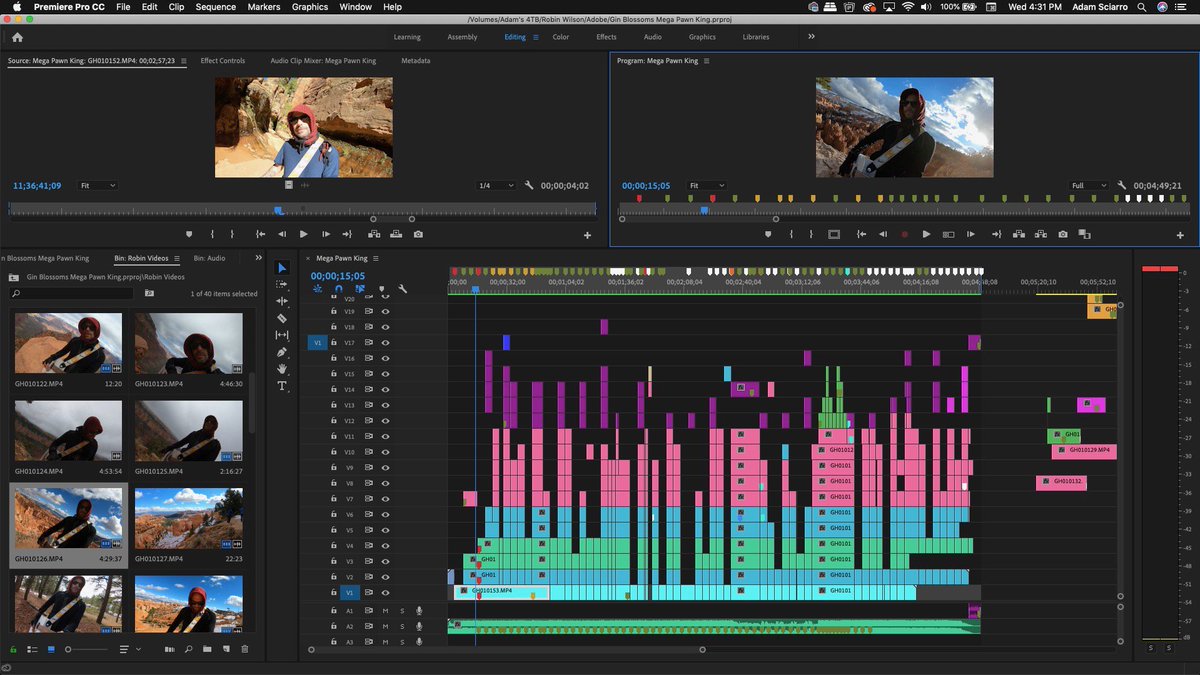The image size is (1200, 675).
Task: Switch to Audio Clip Mixer tab
Action: pos(323,61)
